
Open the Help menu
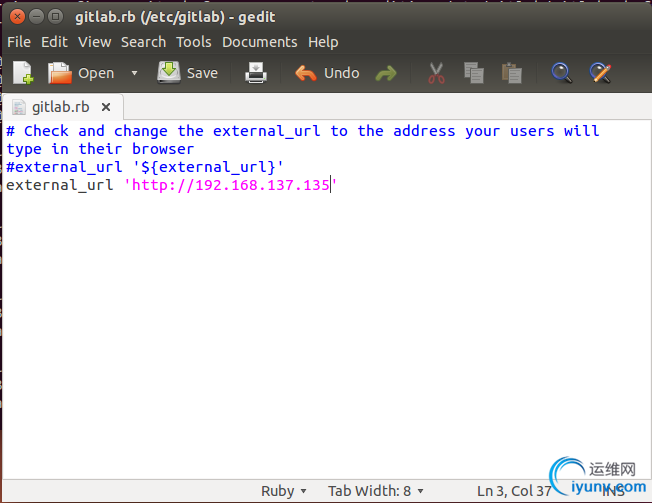tap(323, 42)
